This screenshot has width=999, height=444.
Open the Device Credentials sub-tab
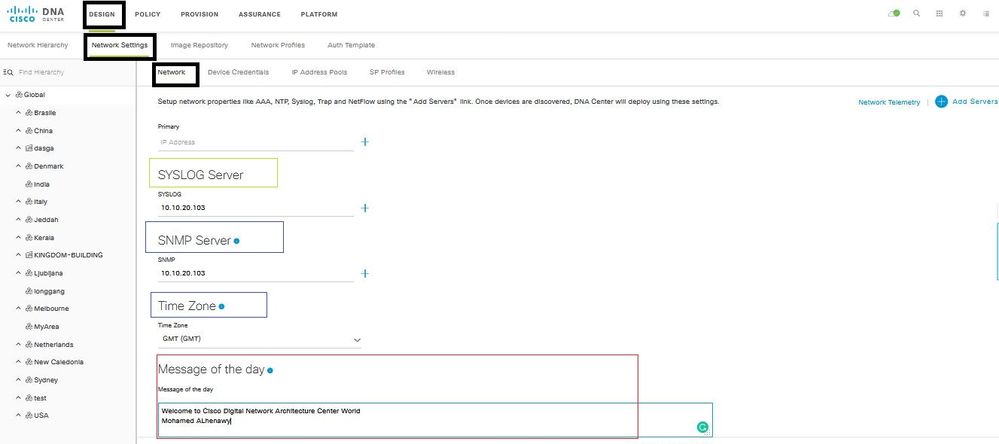(238, 73)
